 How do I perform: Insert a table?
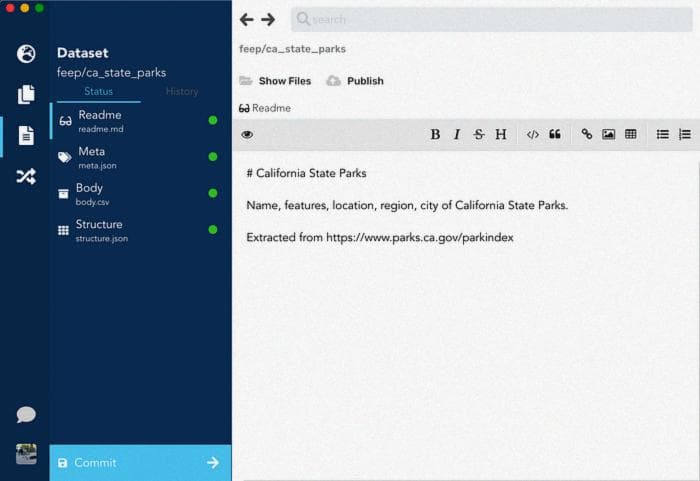(x=630, y=134)
